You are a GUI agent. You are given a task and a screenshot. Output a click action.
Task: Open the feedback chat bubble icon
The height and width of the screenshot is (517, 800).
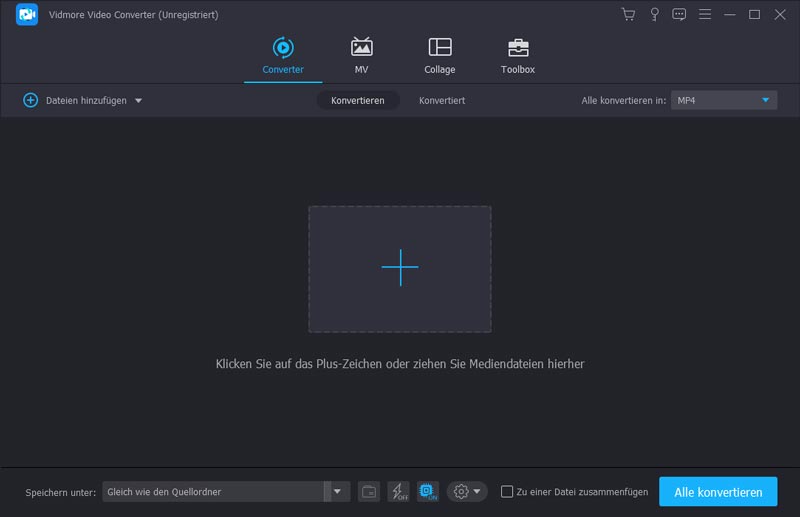[x=679, y=15]
